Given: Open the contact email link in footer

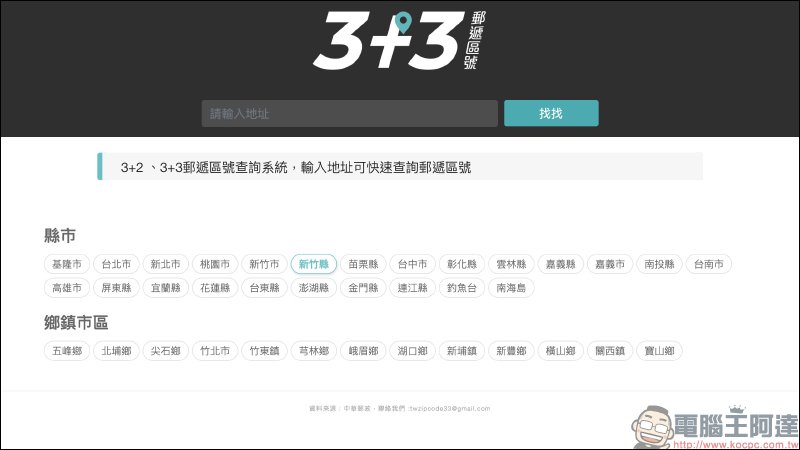Looking at the screenshot, I should coord(449,409).
